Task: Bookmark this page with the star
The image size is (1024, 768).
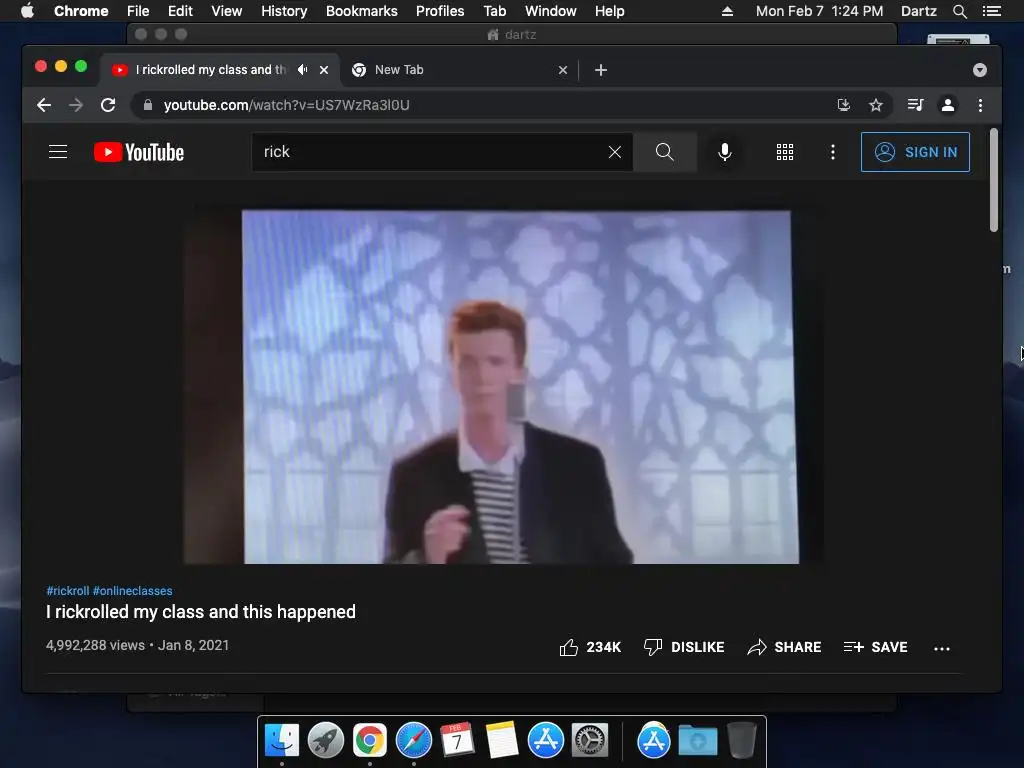Action: (x=876, y=105)
